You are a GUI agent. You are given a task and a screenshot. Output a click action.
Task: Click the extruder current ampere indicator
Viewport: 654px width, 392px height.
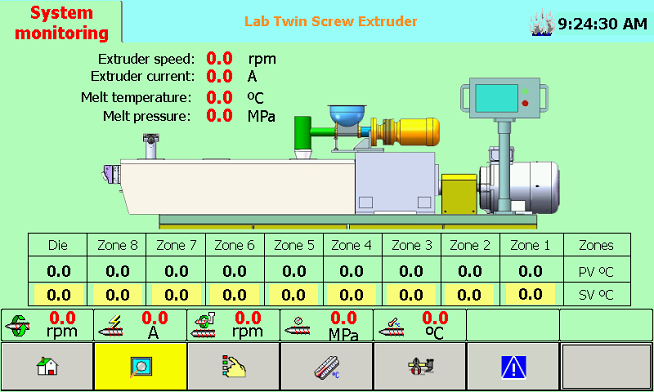(140, 325)
